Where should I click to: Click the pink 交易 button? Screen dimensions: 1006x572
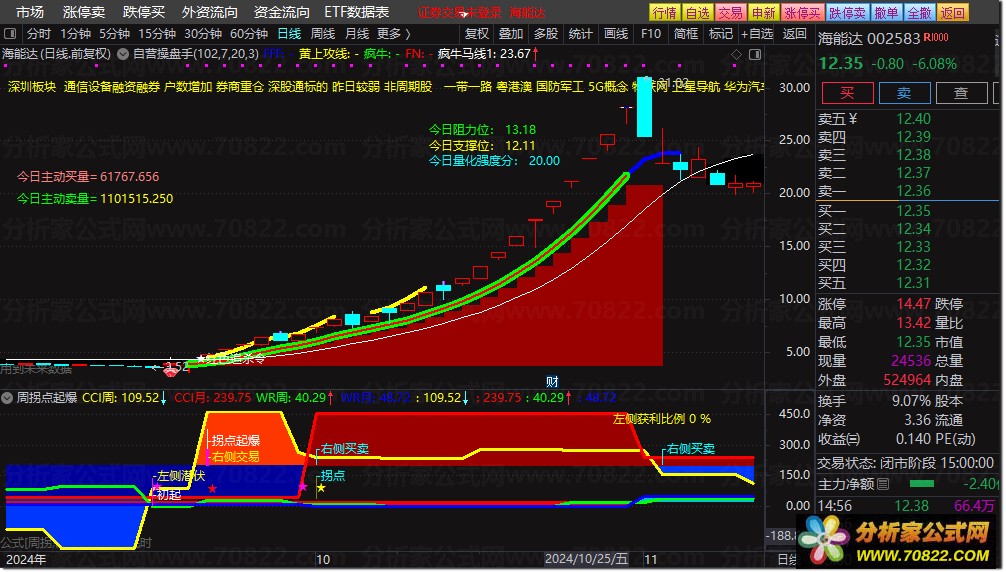[730, 13]
